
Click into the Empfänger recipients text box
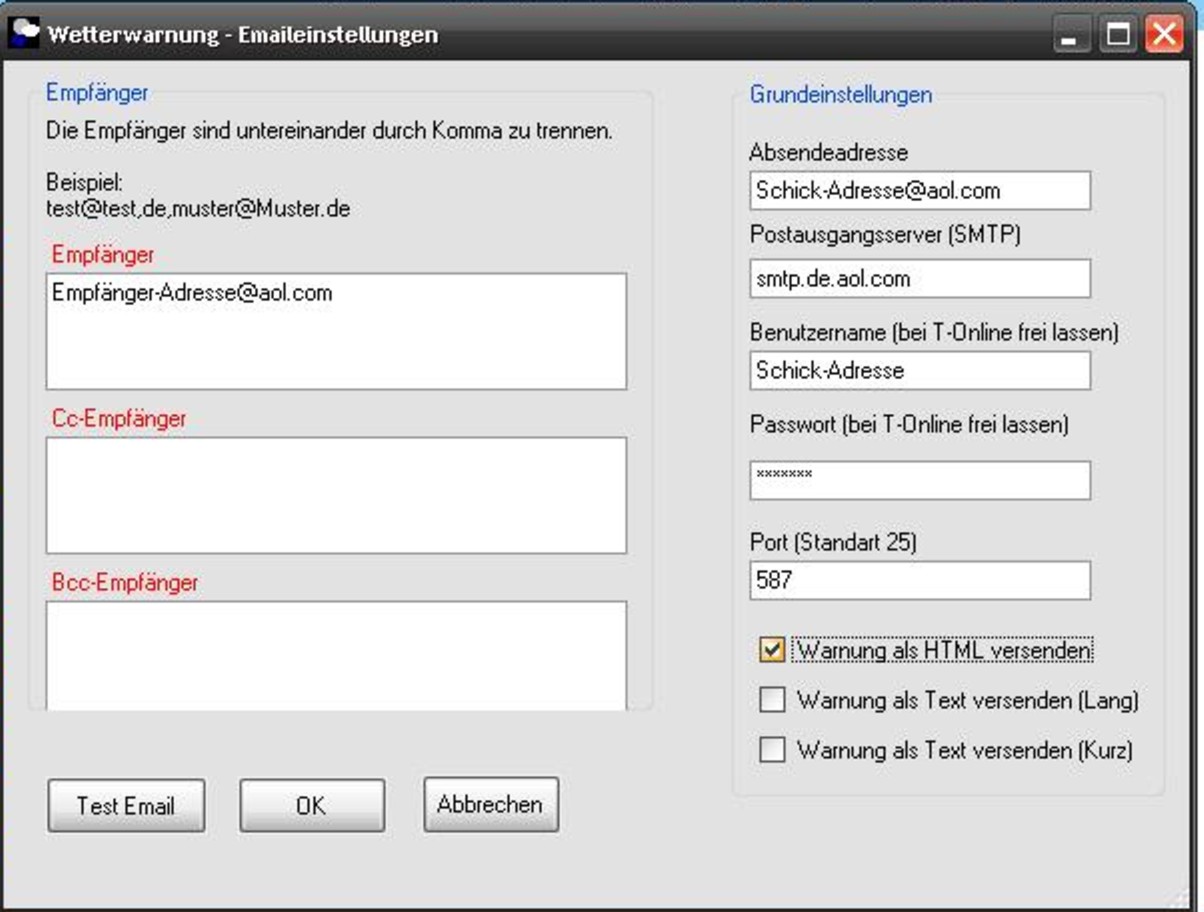(336, 331)
